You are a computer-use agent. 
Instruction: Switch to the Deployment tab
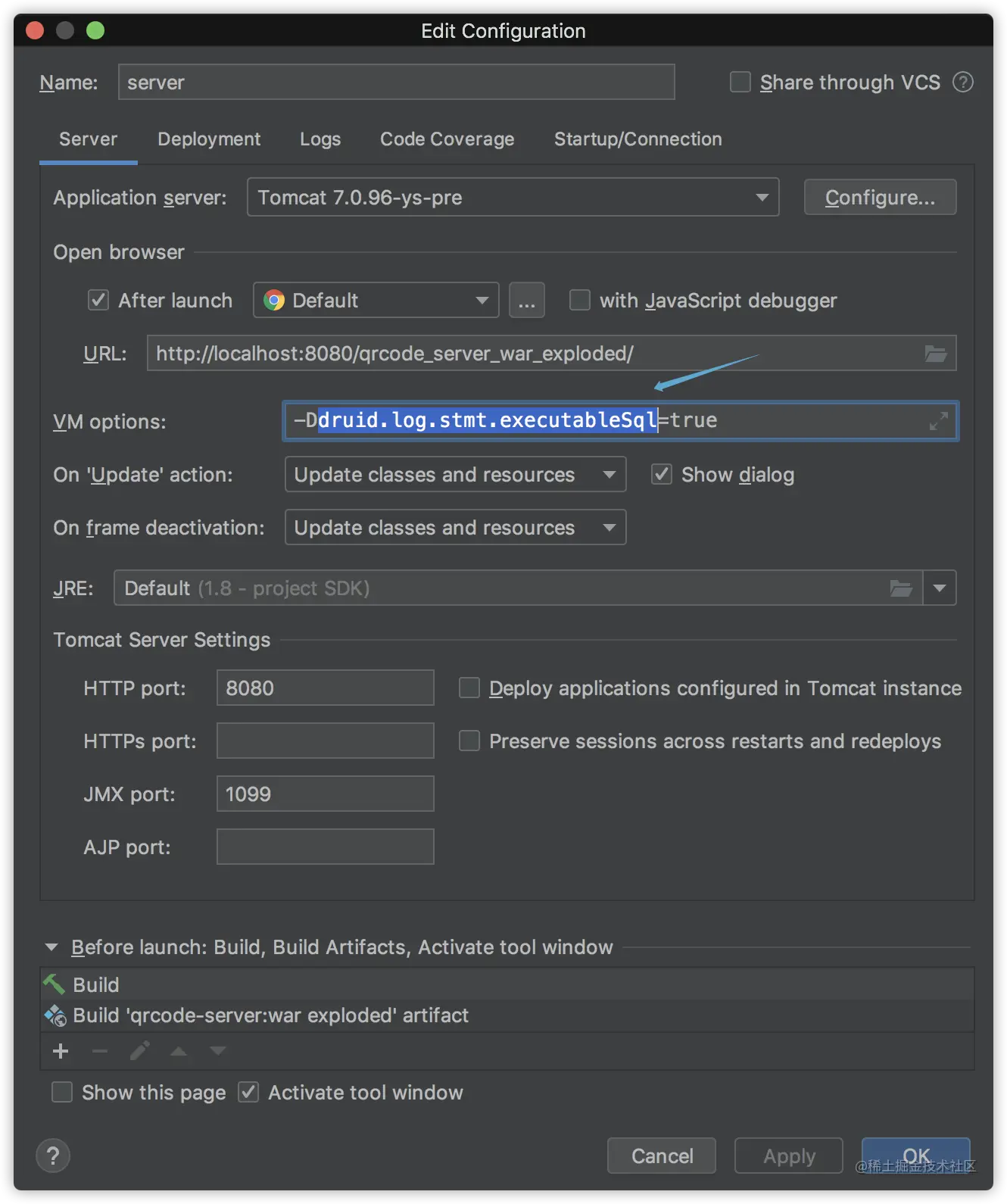click(209, 139)
